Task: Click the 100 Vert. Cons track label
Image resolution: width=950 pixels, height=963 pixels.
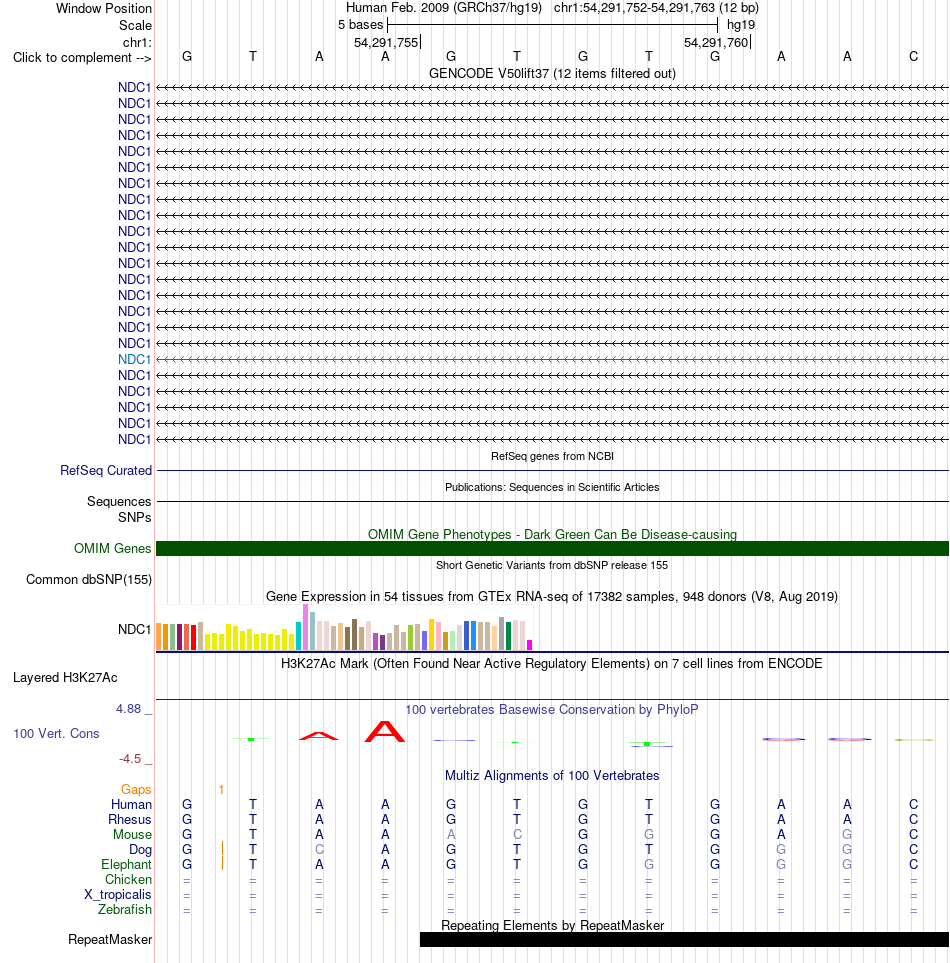Action: (x=56, y=733)
